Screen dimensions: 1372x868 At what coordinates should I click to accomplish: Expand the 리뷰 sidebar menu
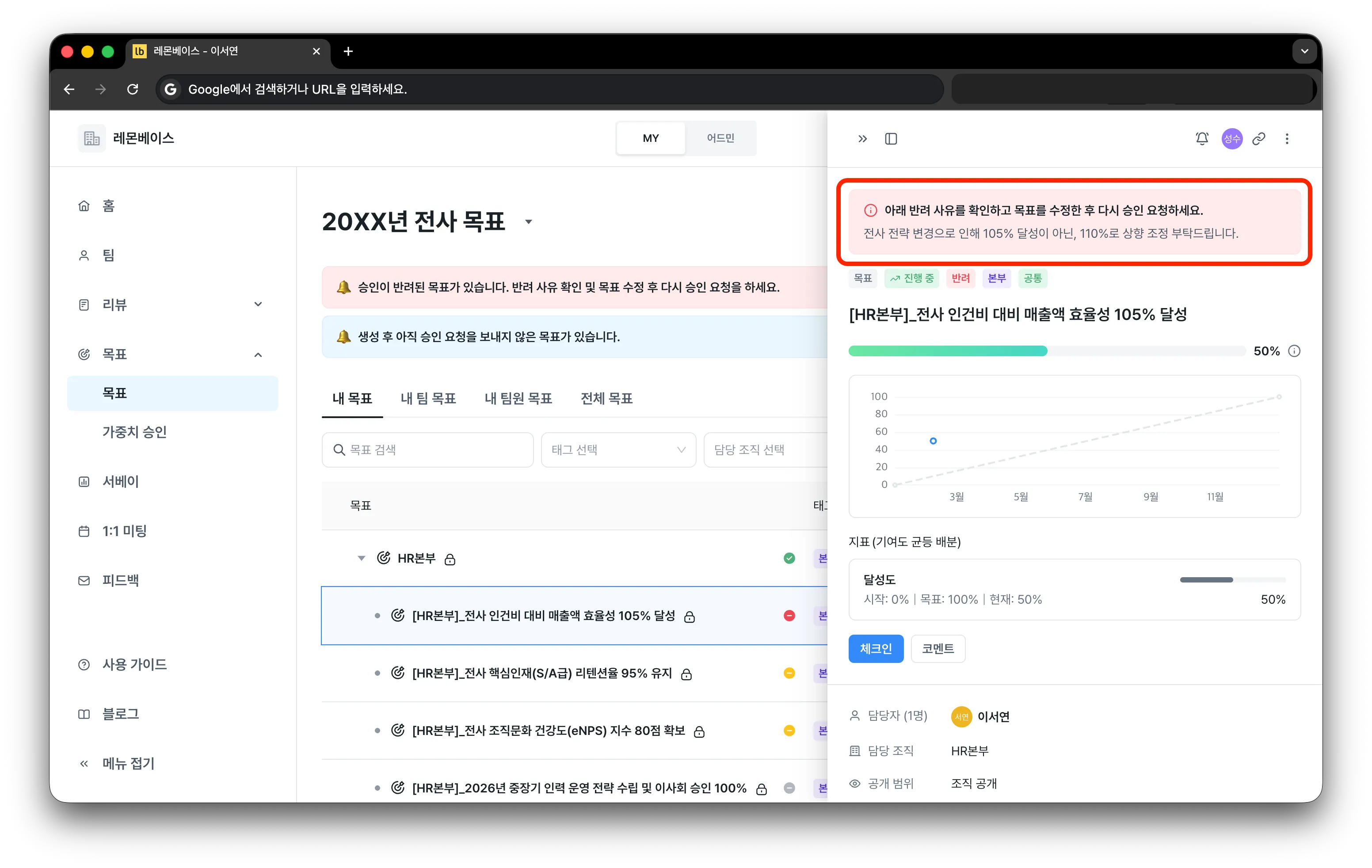pyautogui.click(x=258, y=304)
